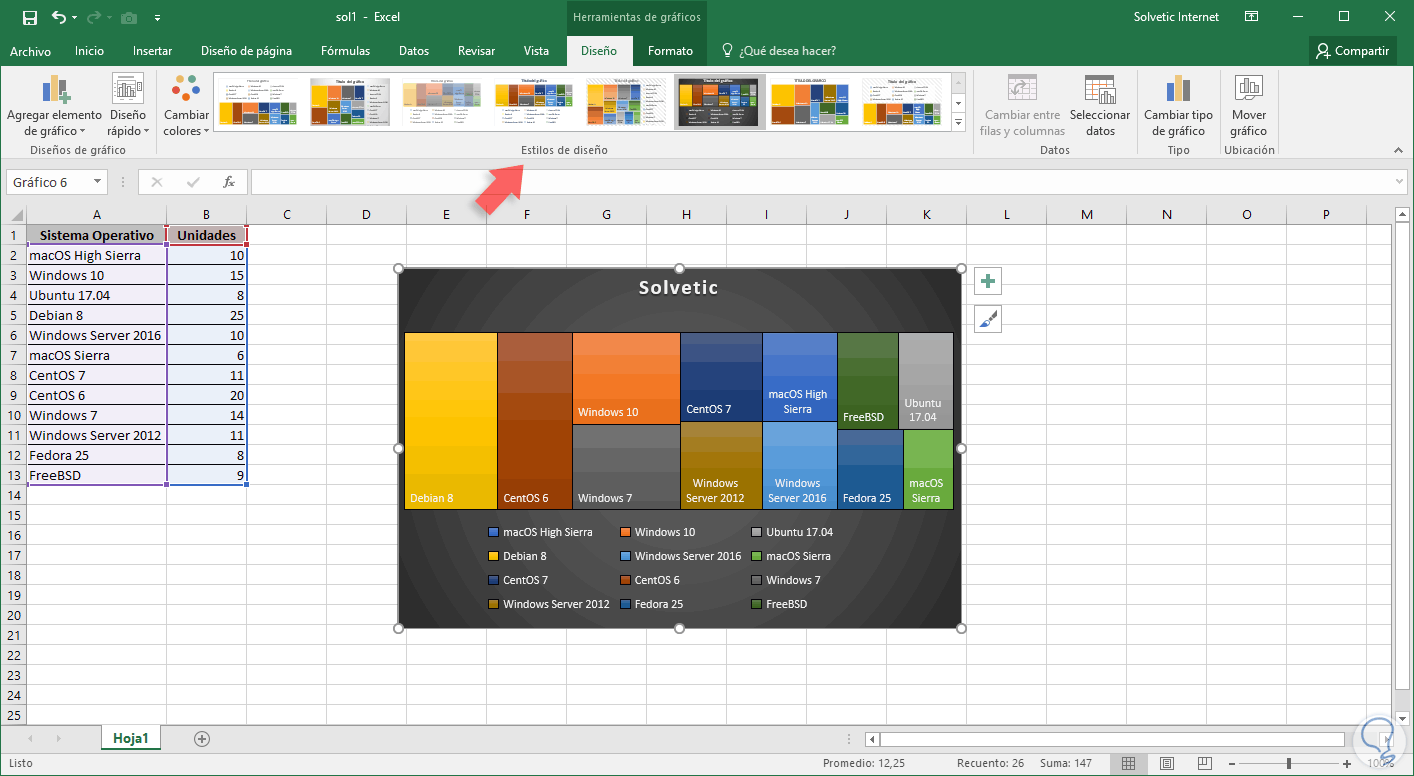The height and width of the screenshot is (776, 1414).
Task: Select cell A1 Sistema Operativo
Action: pos(96,235)
